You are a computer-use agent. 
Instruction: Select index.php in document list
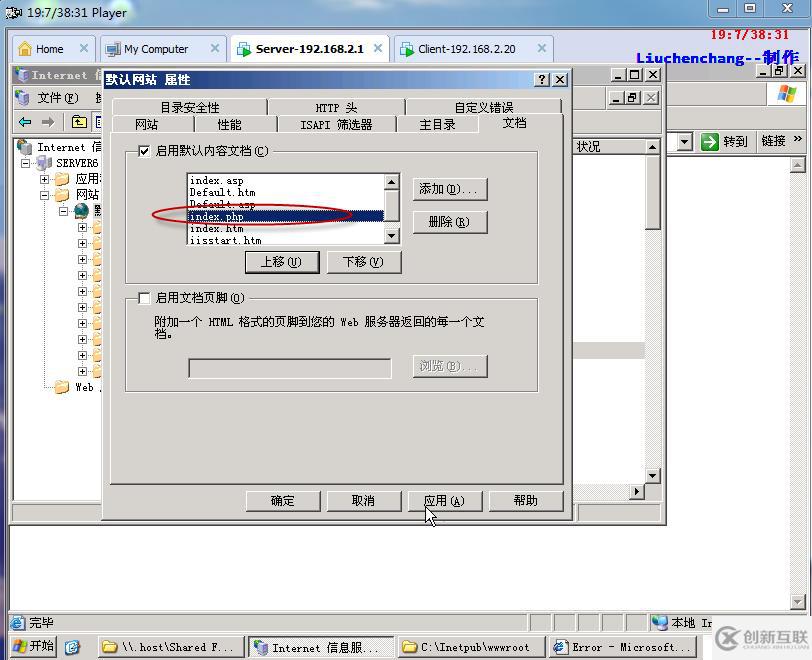click(286, 217)
